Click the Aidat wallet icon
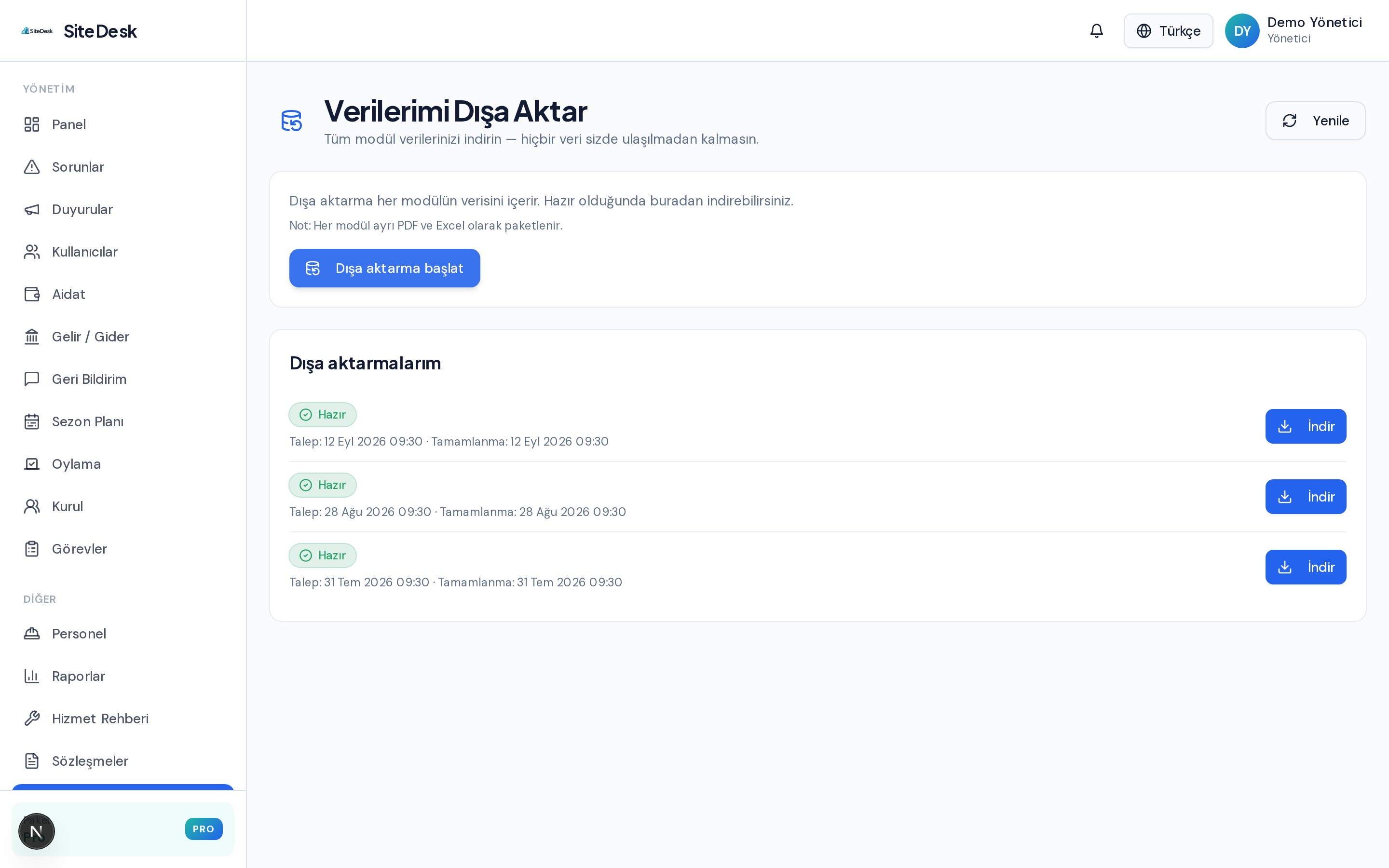The height and width of the screenshot is (868, 1389). (32, 295)
